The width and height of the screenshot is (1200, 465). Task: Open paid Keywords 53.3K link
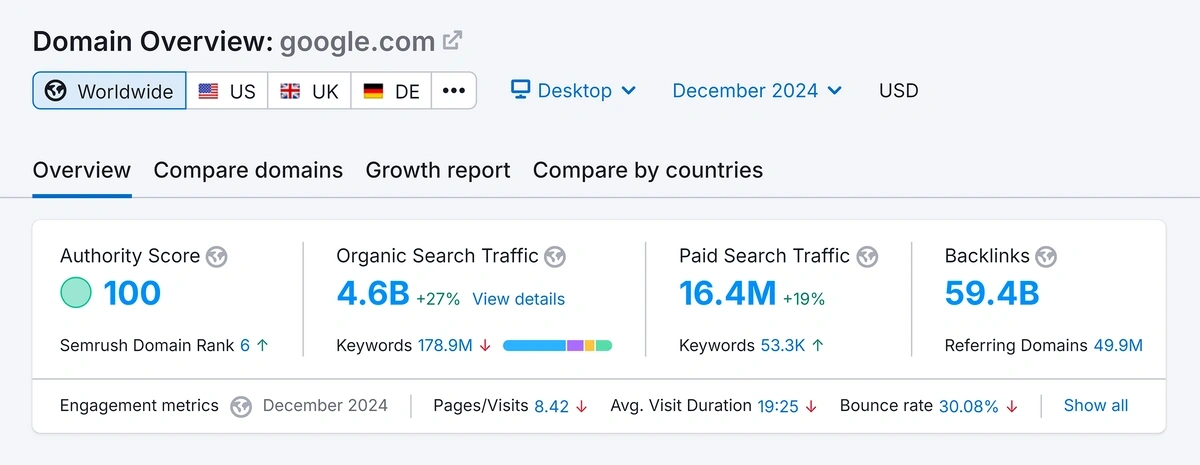click(783, 345)
